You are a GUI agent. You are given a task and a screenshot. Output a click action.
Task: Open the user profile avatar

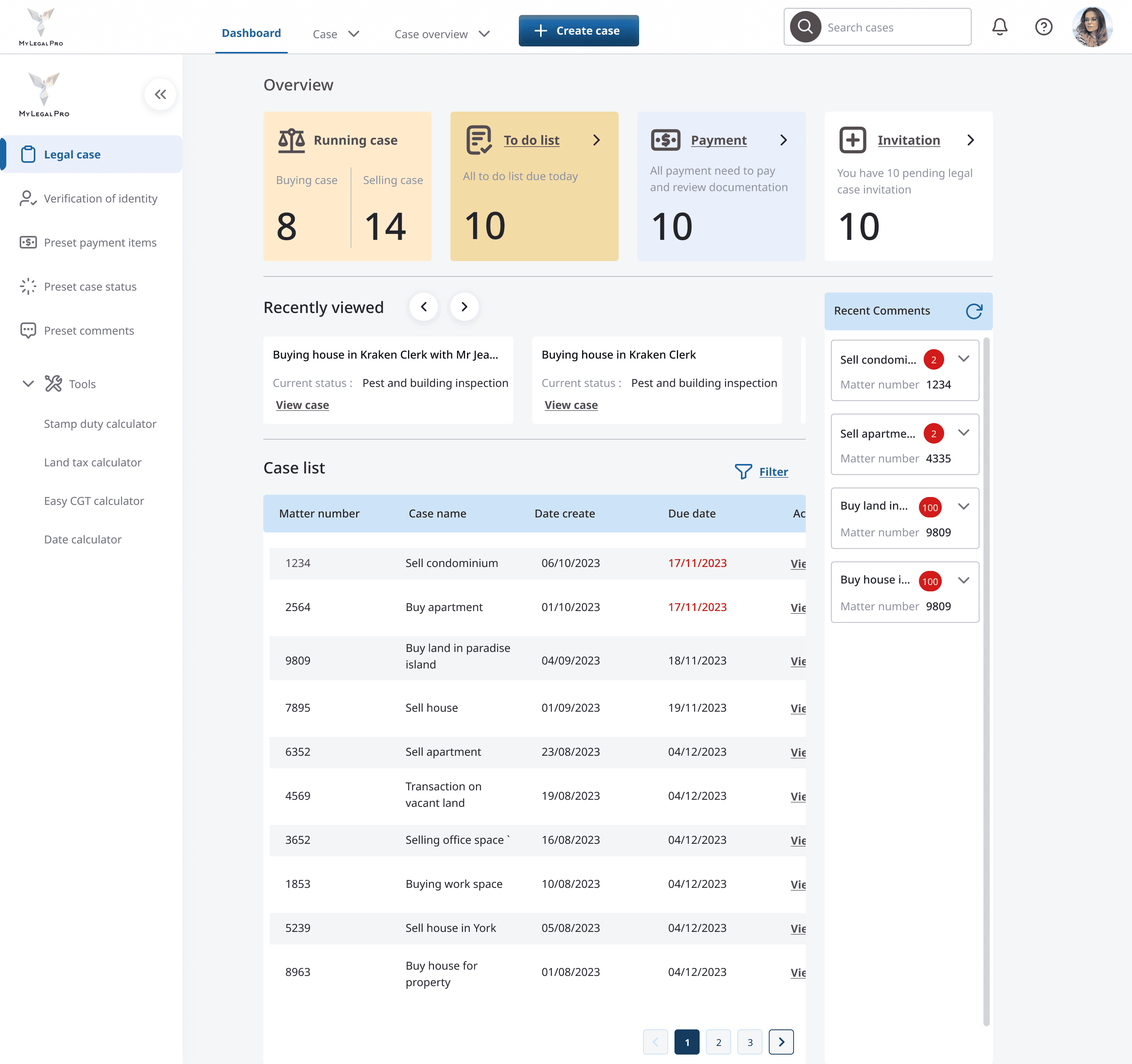[1092, 27]
